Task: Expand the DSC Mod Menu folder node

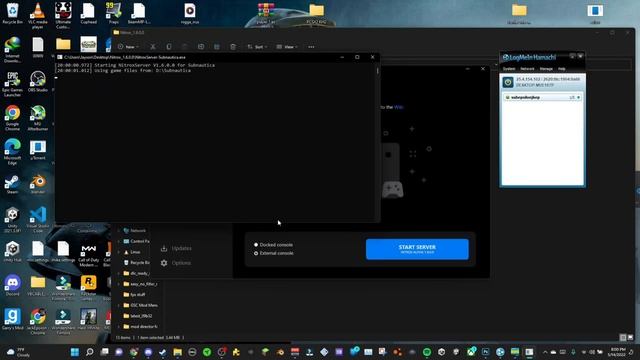Action: (x=119, y=305)
